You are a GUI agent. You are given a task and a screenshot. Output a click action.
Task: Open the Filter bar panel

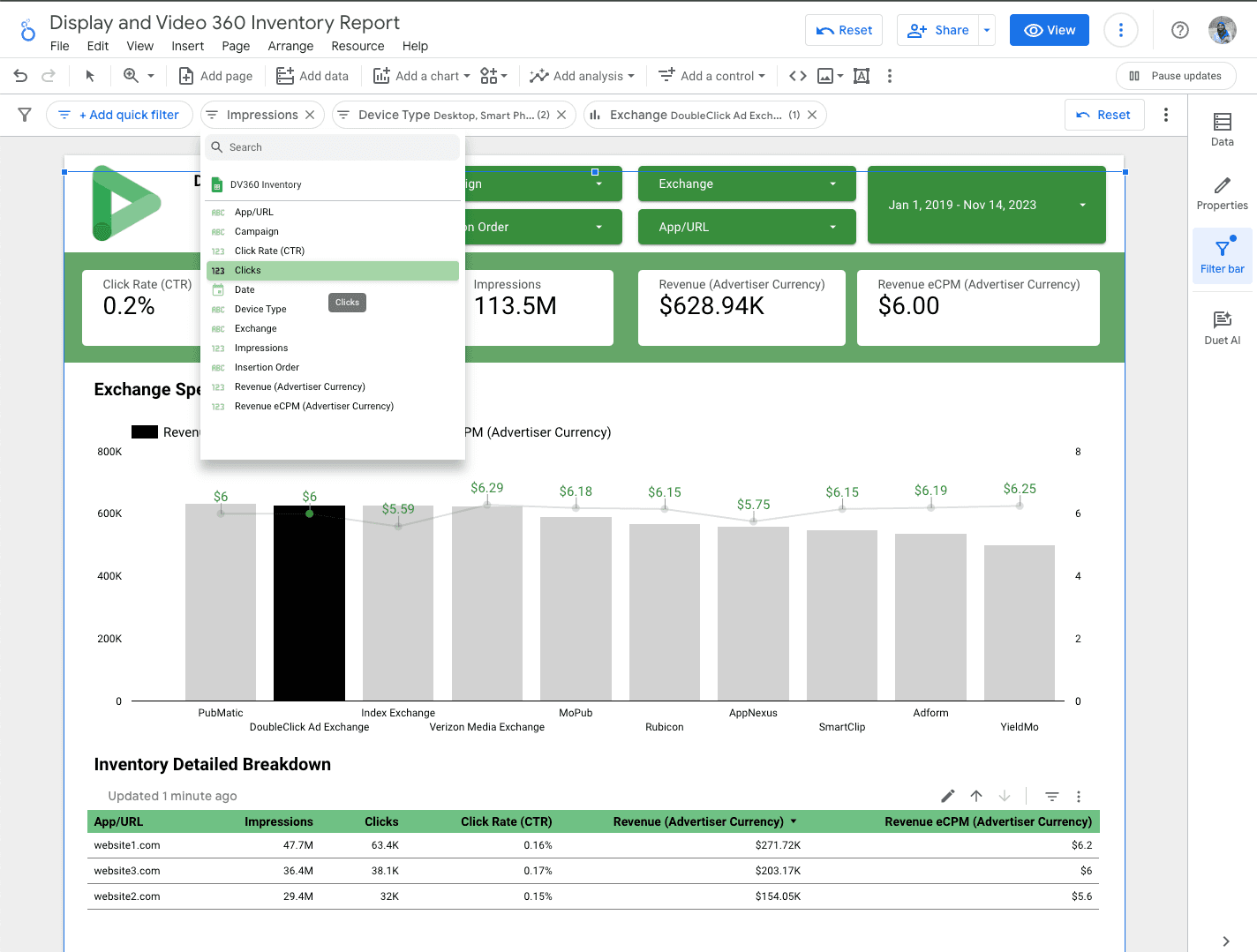point(1223,256)
